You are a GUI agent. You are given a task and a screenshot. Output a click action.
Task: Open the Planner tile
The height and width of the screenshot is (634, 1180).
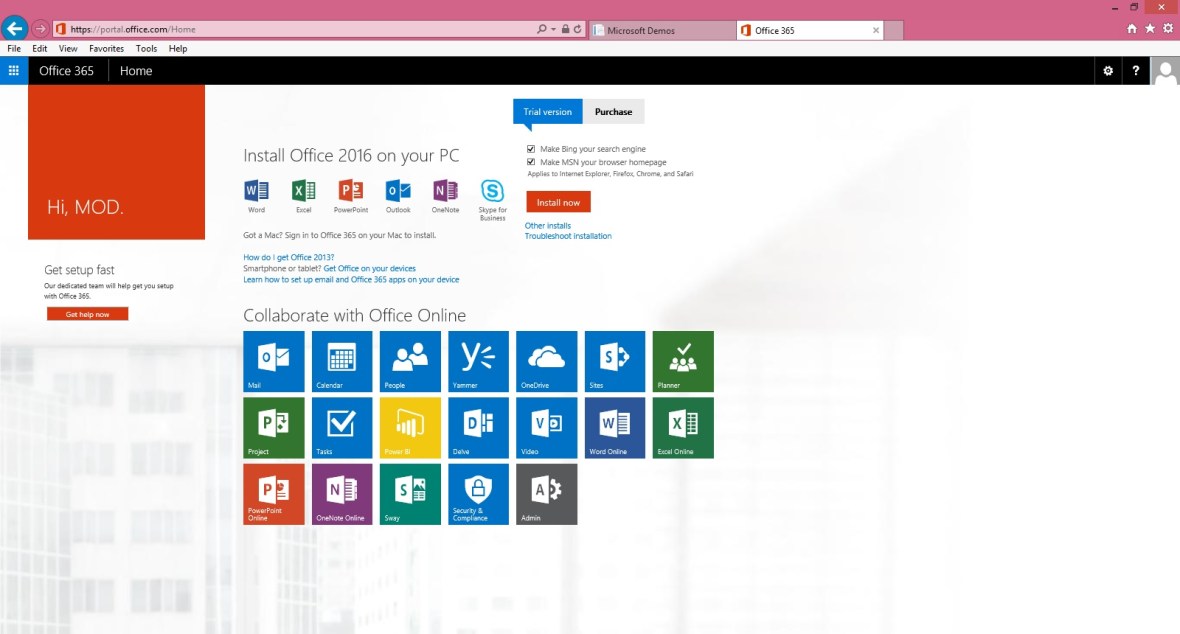coord(683,361)
